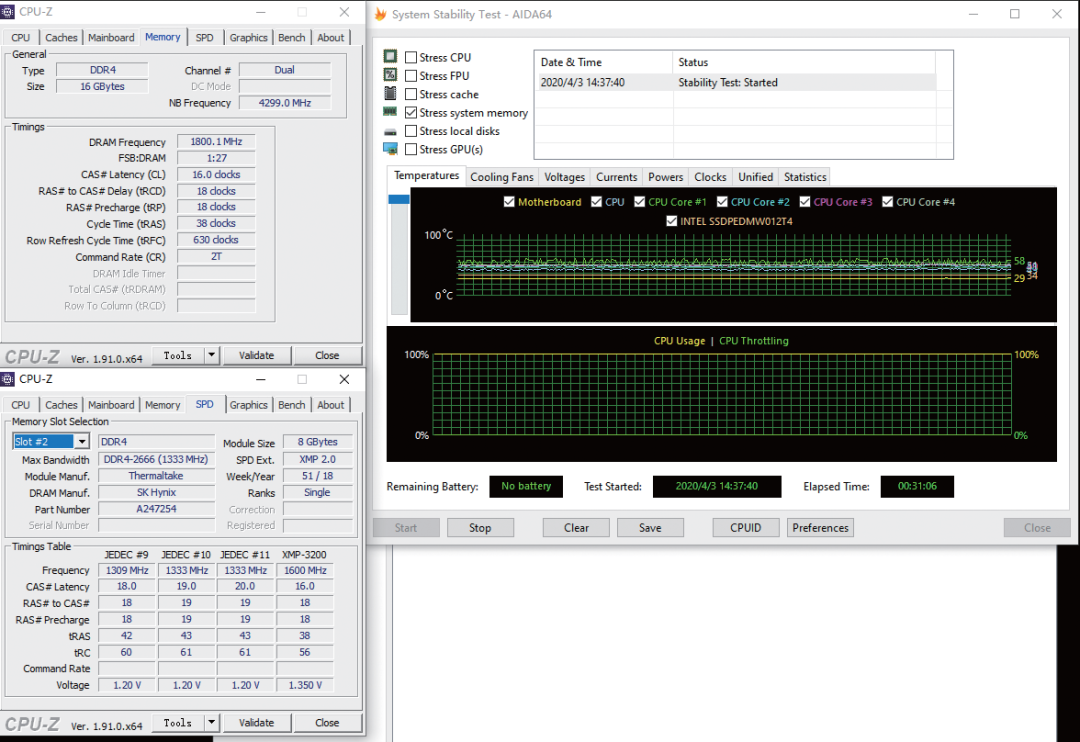
Task: Open the Powers tab
Action: click(665, 177)
